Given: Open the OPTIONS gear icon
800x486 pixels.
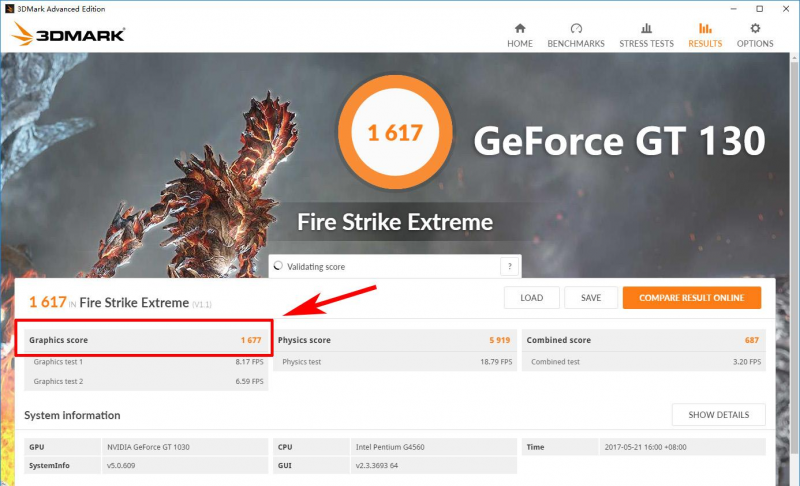Looking at the screenshot, I should (755, 29).
